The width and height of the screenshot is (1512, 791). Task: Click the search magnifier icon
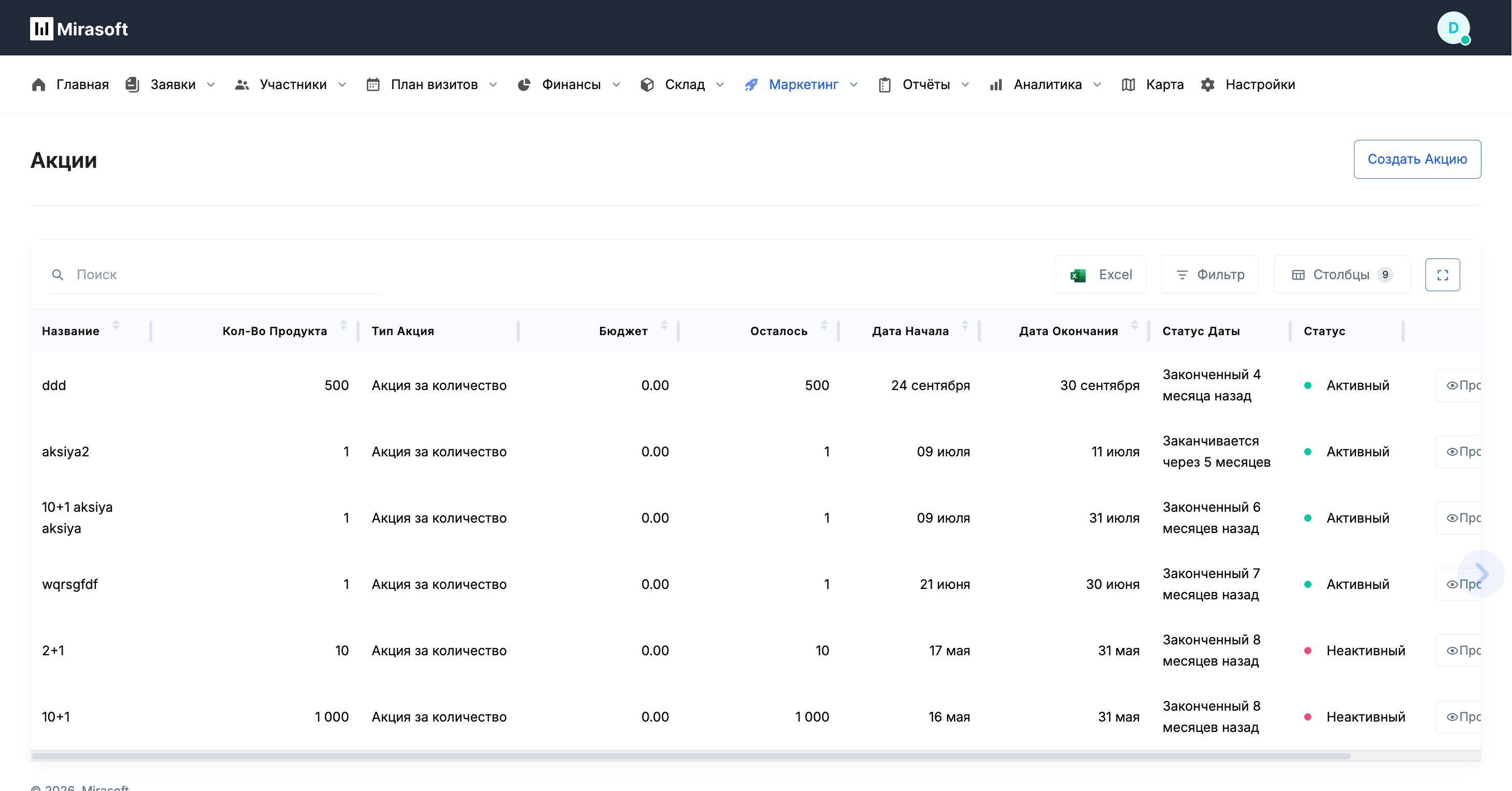(58, 275)
